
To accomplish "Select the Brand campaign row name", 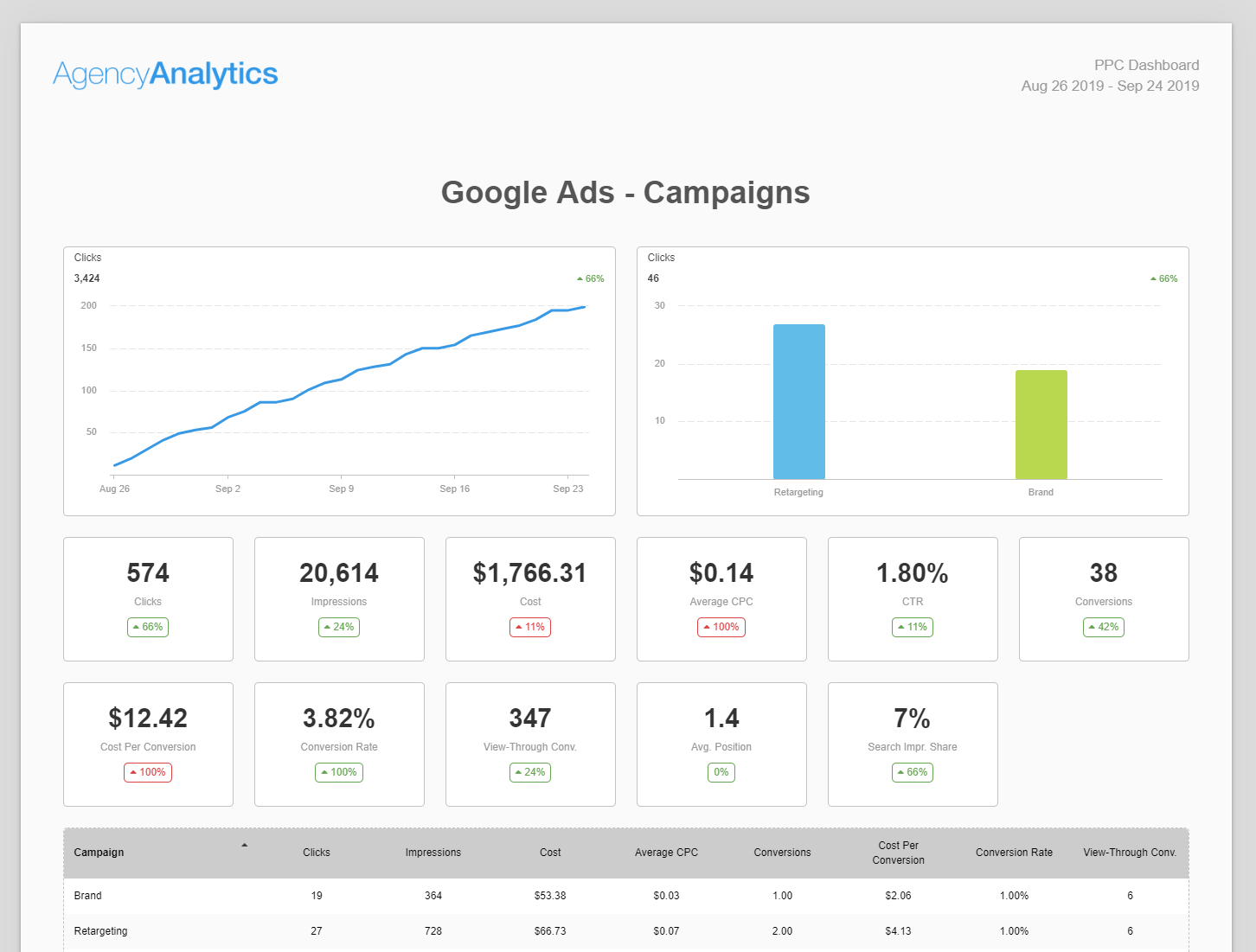I will [87, 896].
